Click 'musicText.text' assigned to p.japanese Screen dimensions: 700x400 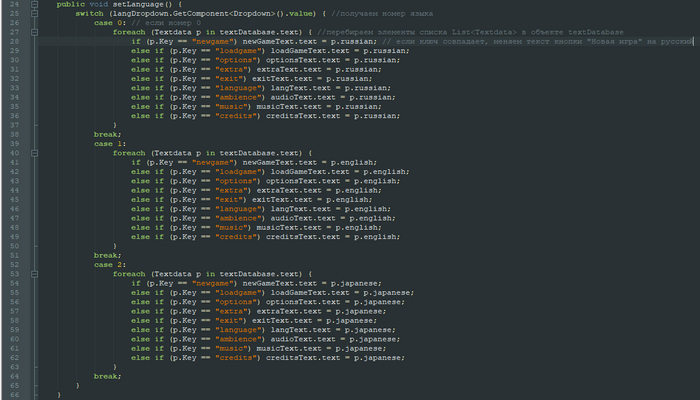(x=289, y=349)
